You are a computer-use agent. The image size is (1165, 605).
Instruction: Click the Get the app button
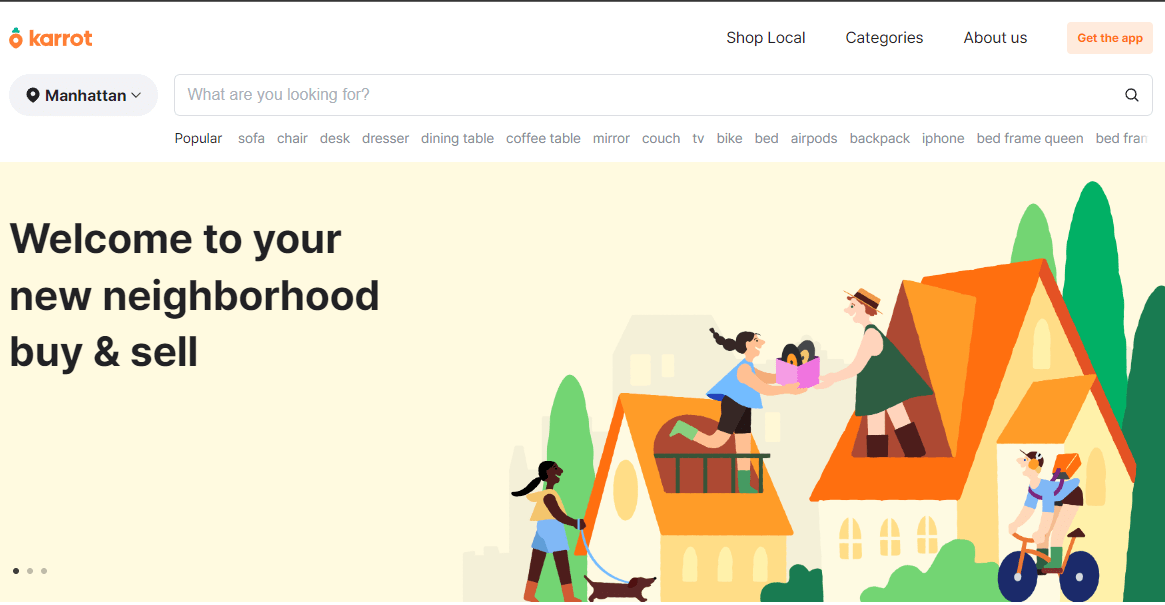coord(1109,38)
